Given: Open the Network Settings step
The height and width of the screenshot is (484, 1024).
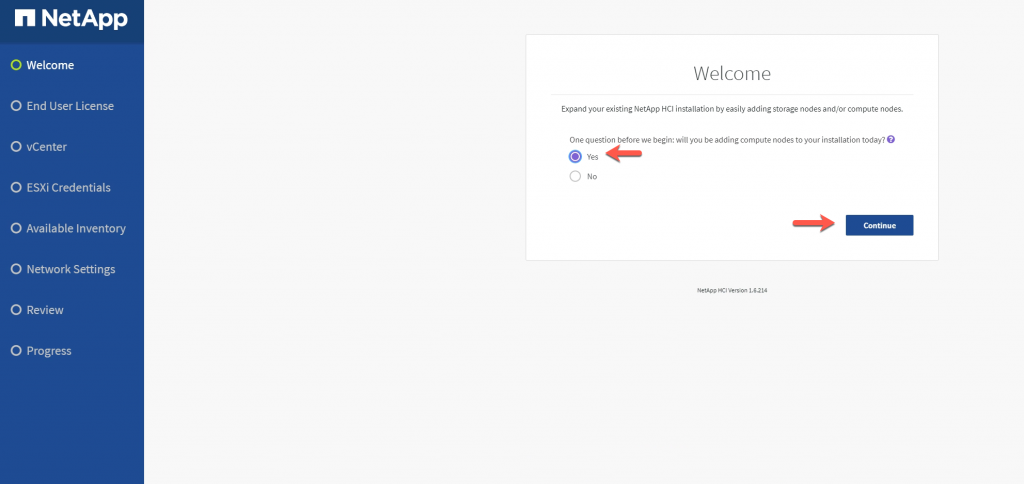Looking at the screenshot, I should point(63,269).
